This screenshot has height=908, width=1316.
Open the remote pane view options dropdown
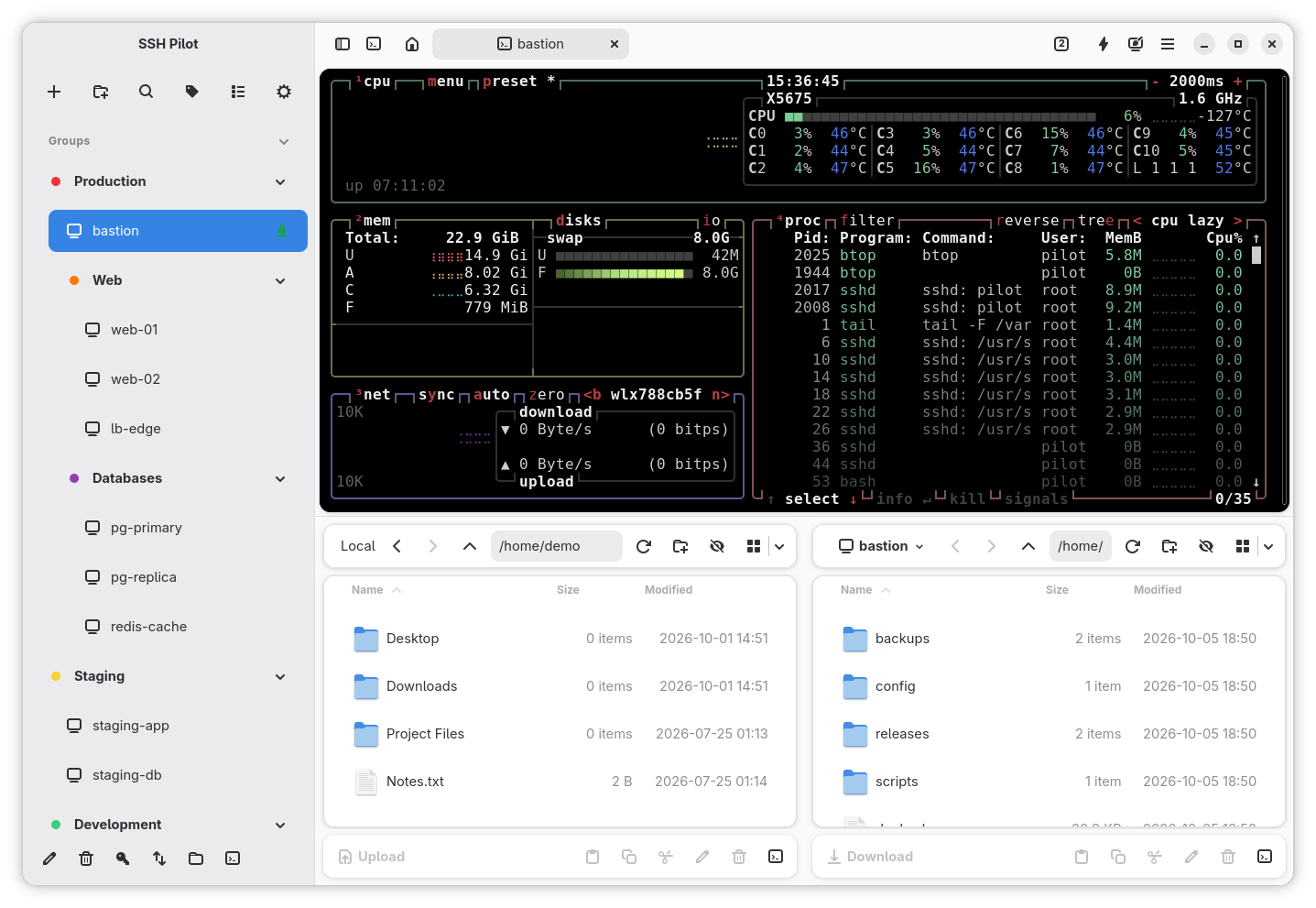pyautogui.click(x=1268, y=546)
